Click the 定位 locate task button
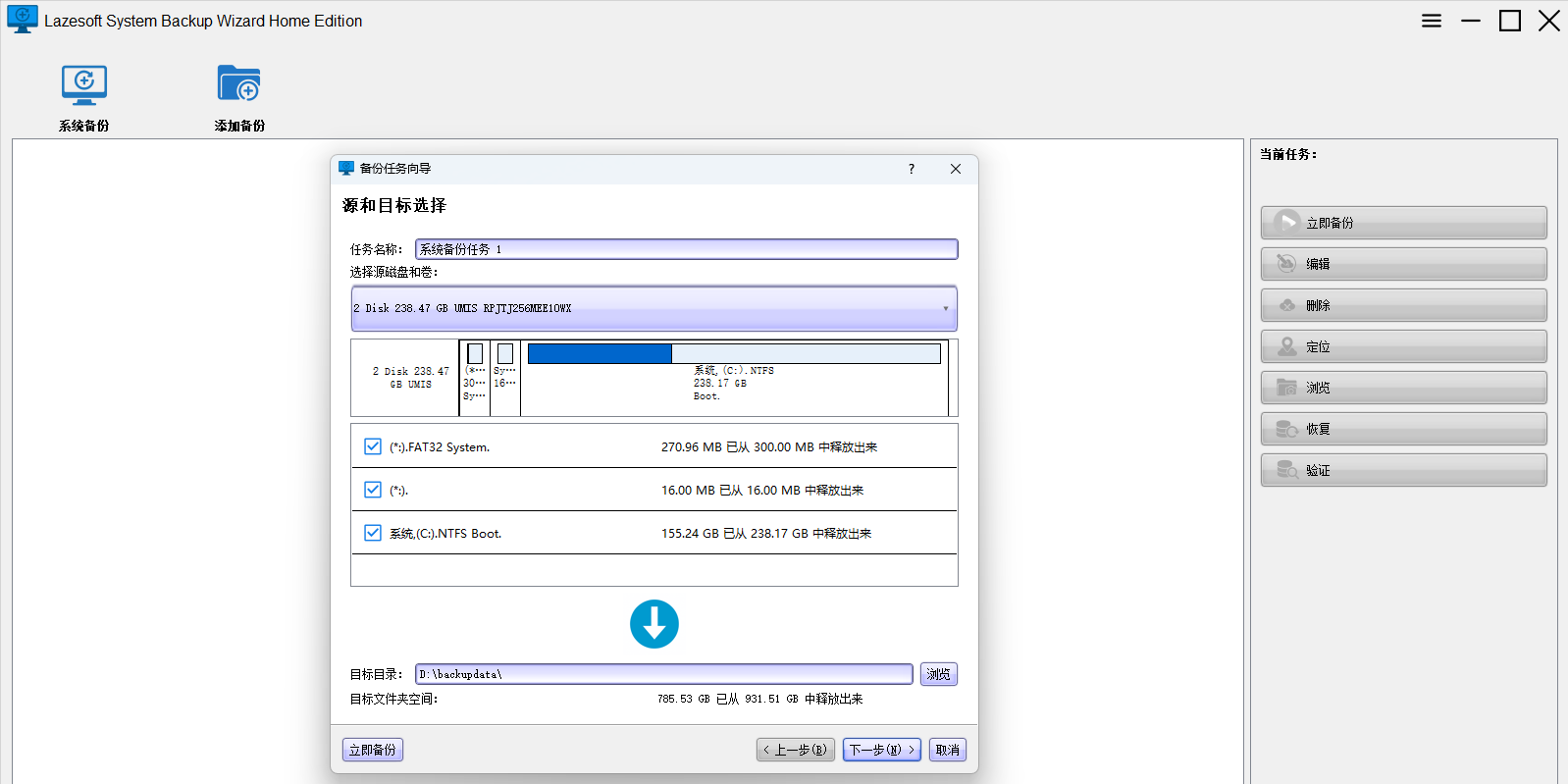The width and height of the screenshot is (1568, 784). coord(1403,346)
